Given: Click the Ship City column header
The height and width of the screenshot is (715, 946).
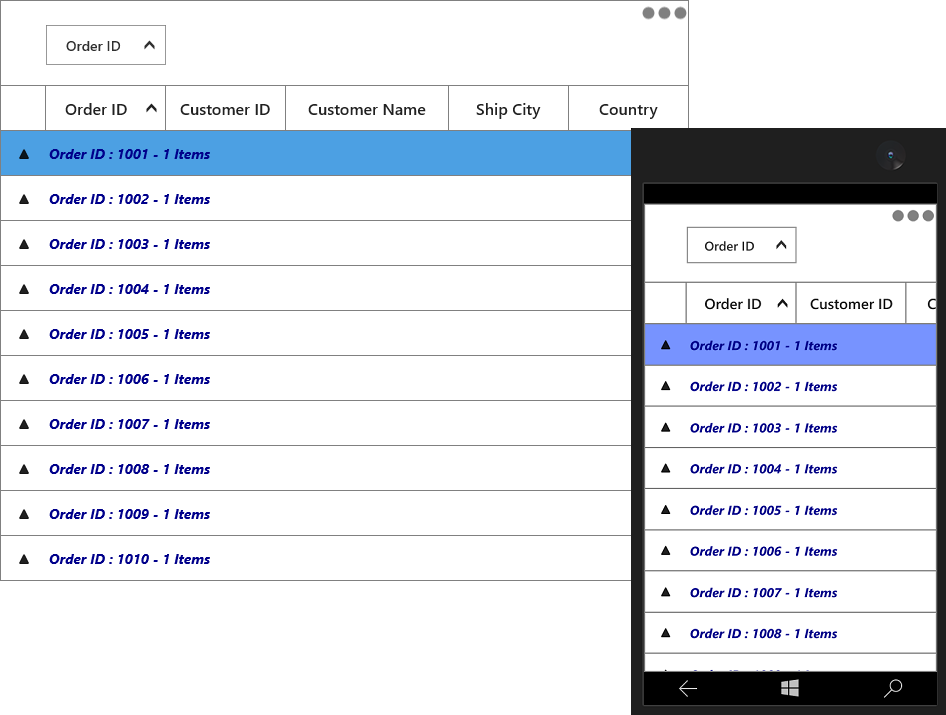Looking at the screenshot, I should (508, 109).
